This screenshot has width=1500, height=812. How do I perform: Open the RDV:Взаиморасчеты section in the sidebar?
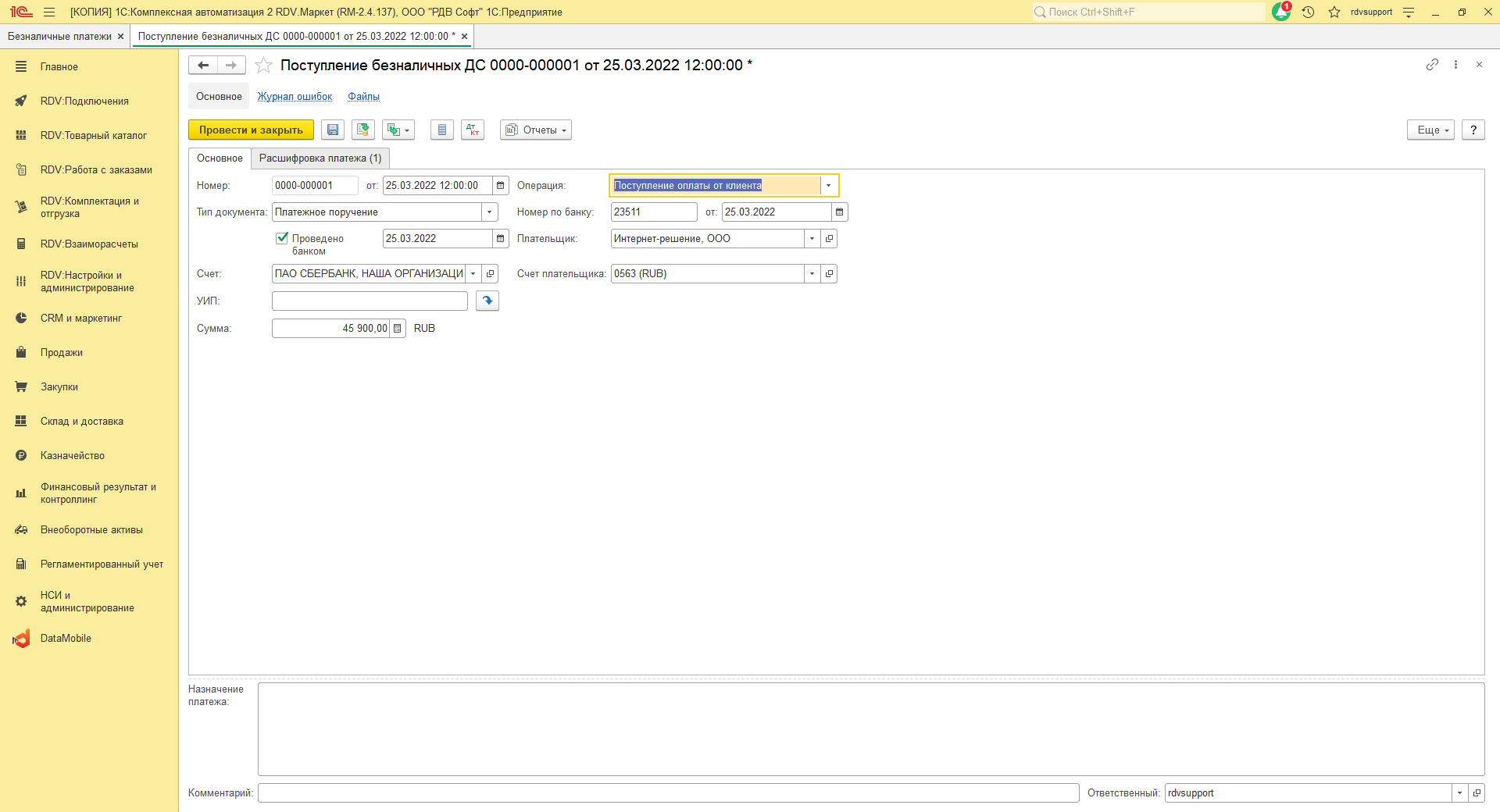(89, 244)
